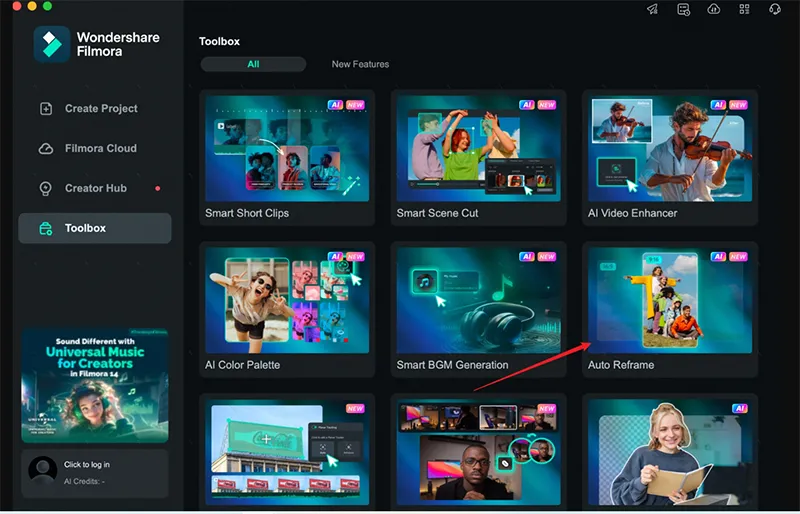Screen dimensions: 800x514
Task: Click the Click to log in link
Action: click(87, 464)
